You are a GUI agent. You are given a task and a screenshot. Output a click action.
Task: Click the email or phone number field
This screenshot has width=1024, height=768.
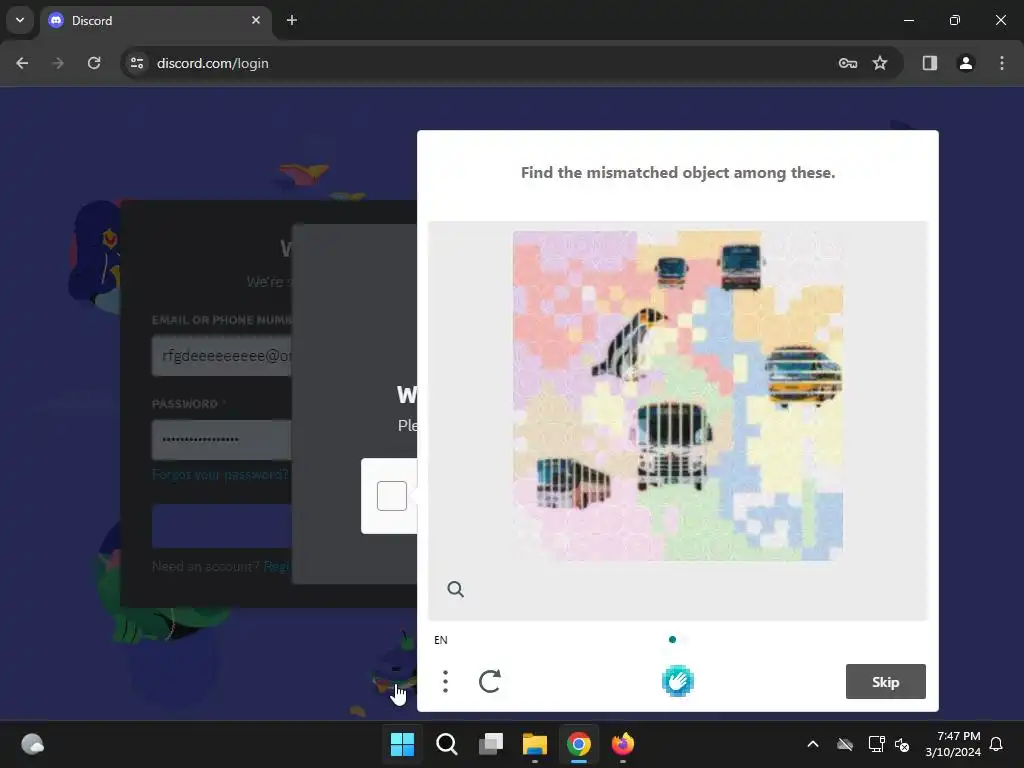pyautogui.click(x=222, y=356)
